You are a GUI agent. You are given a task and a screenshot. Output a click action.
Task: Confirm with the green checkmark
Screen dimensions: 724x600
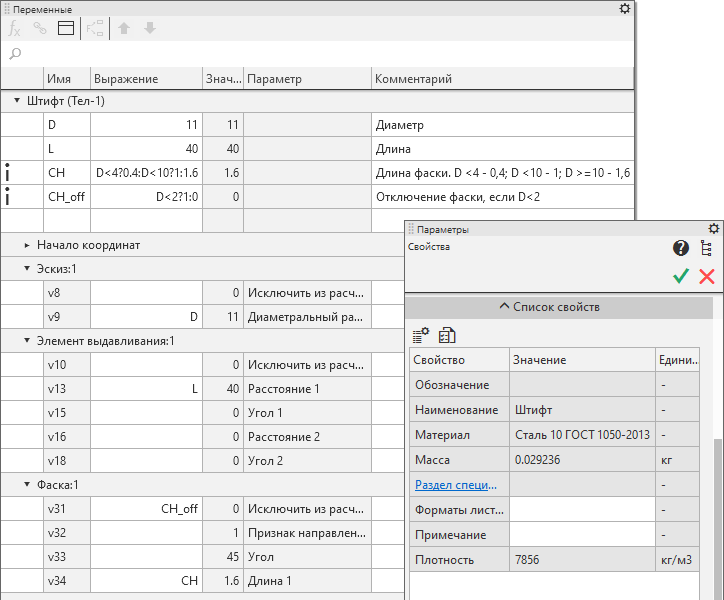click(x=681, y=277)
